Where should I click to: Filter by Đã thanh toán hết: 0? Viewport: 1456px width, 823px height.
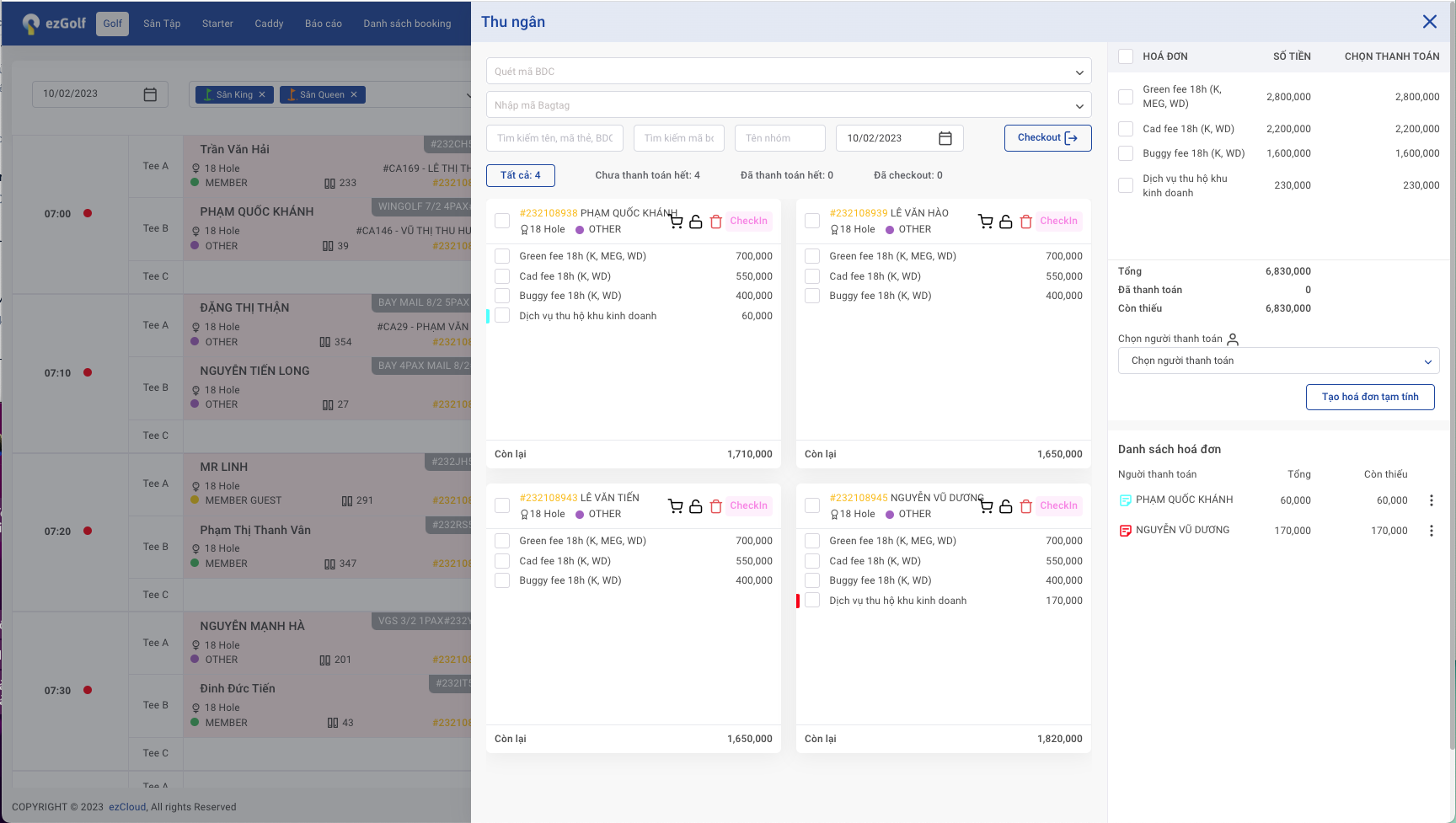coord(786,175)
